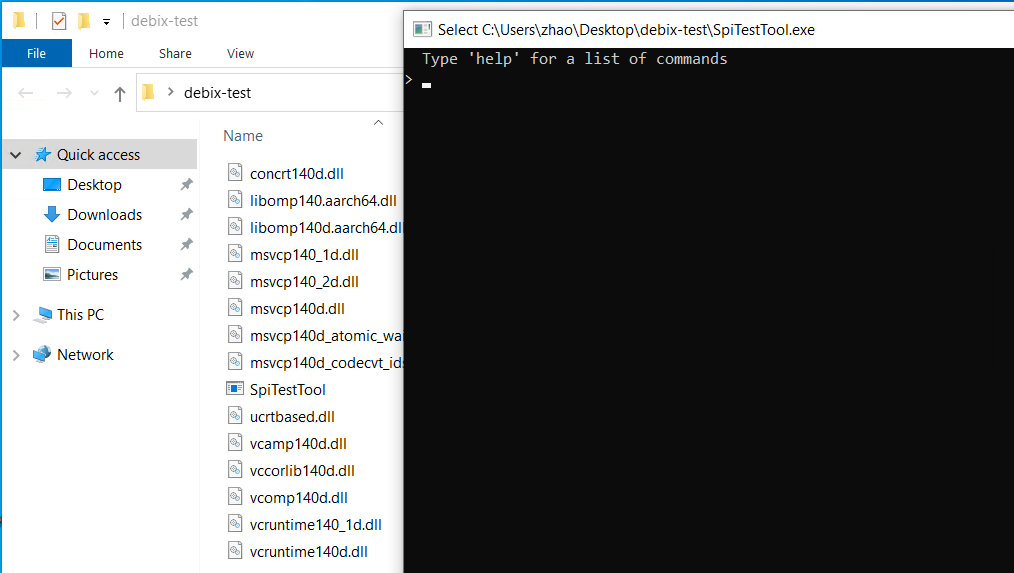Select file vccorlib140d.dll
The image size is (1014, 573).
302,471
